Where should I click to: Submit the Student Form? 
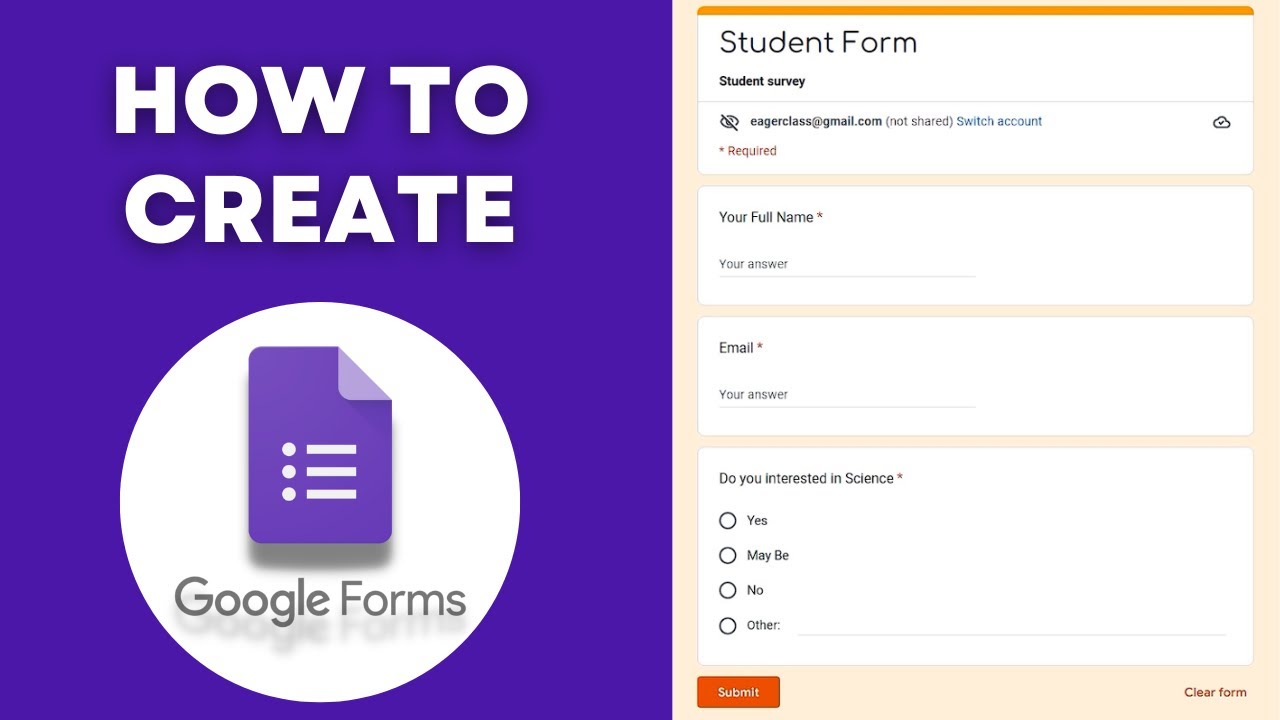(x=738, y=692)
